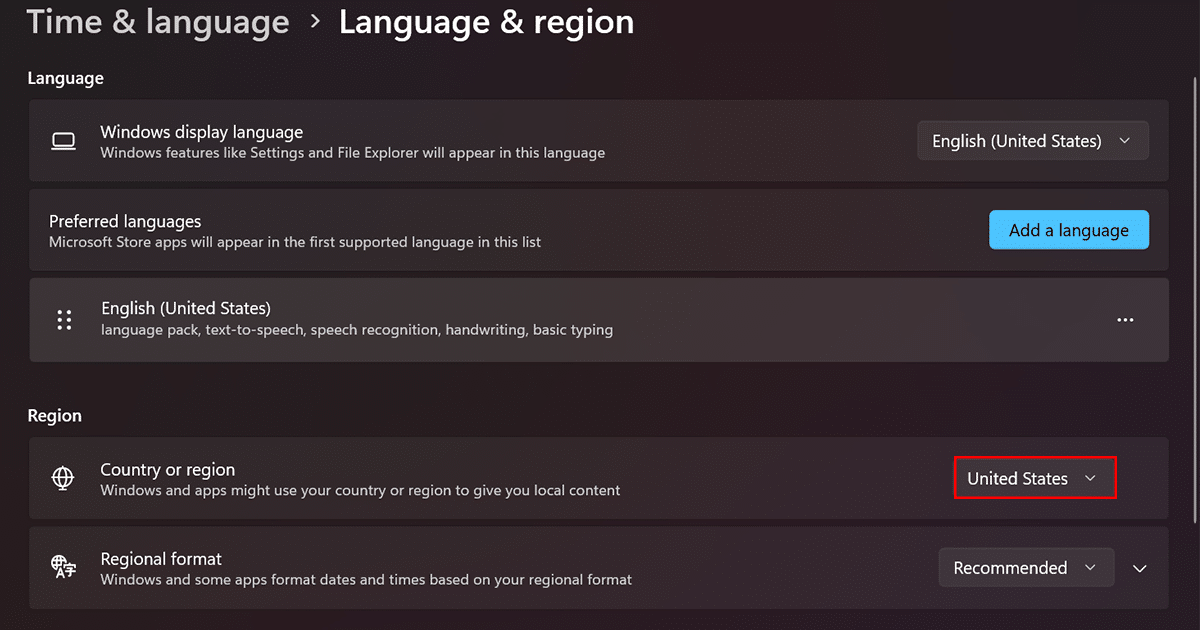Click the globe icon for Country or region

63,478
